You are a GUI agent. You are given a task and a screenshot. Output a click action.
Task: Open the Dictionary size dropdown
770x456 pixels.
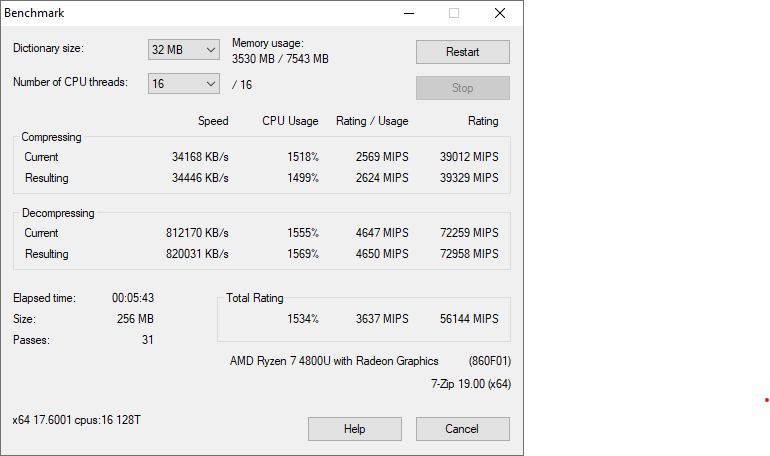183,50
